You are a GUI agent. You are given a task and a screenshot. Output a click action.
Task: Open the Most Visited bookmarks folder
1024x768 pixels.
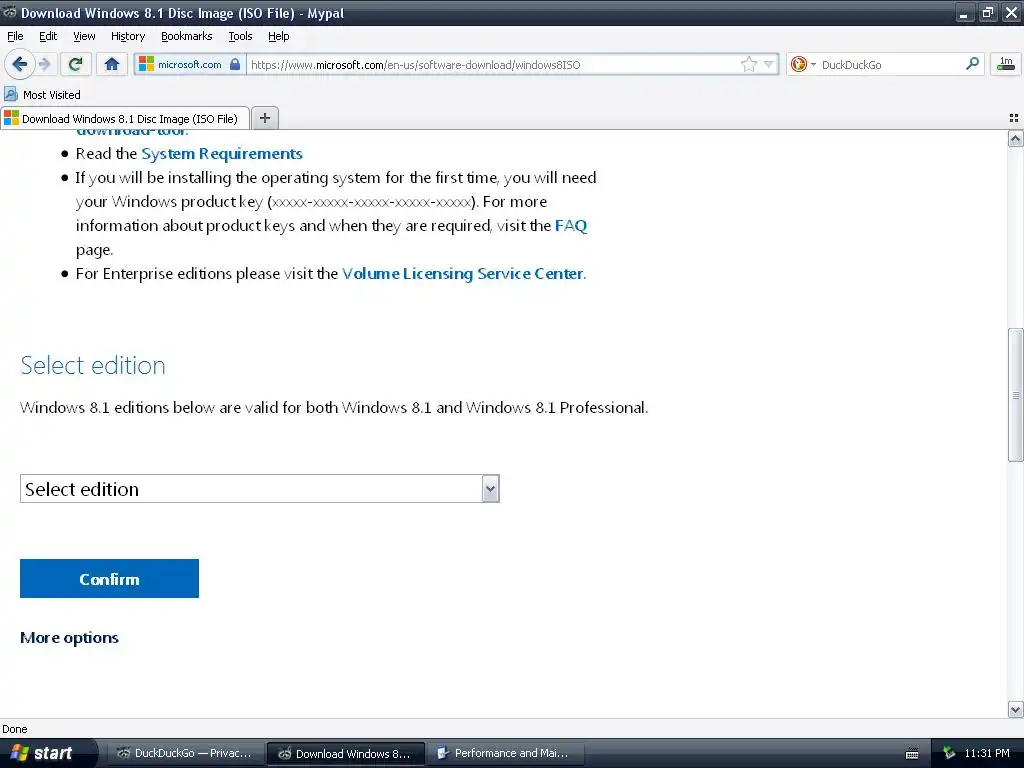42,95
